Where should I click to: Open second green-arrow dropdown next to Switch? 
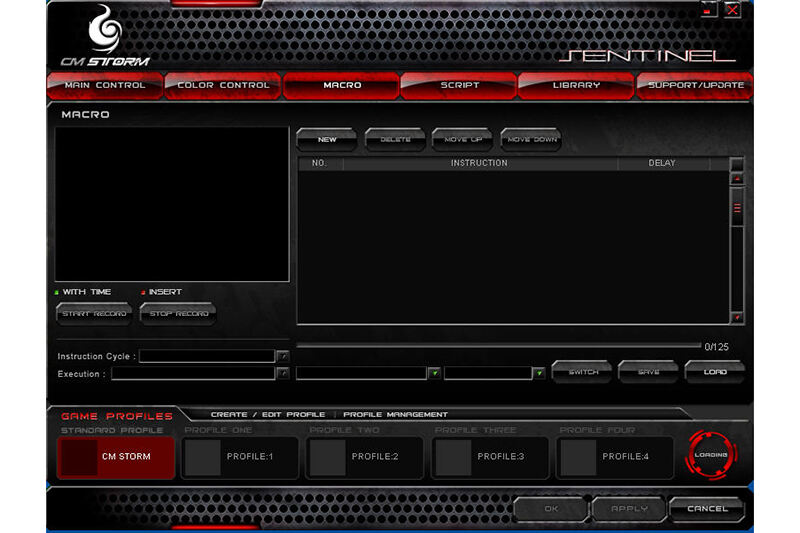point(539,373)
